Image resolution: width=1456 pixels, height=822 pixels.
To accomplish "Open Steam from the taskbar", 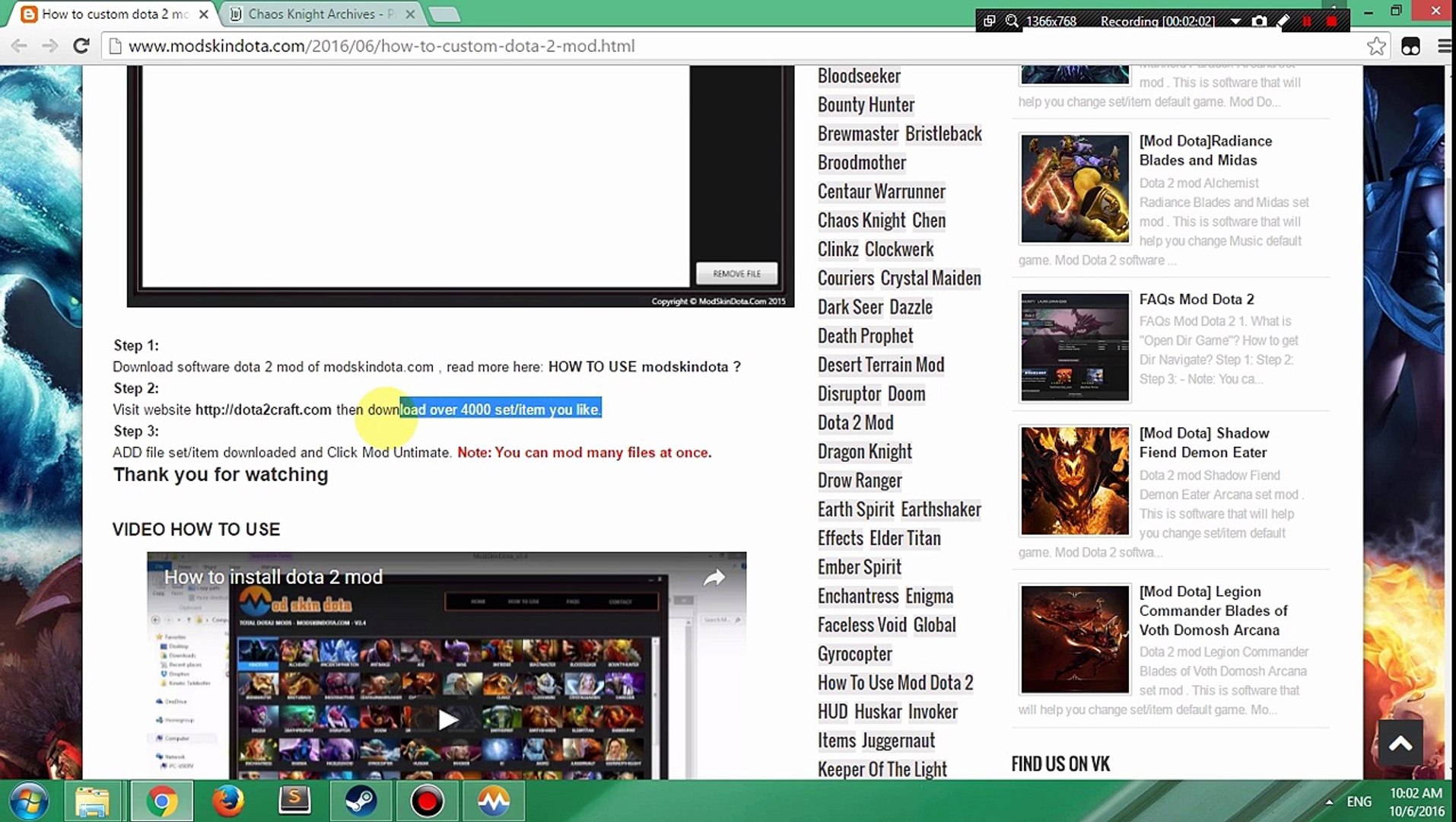I will click(360, 801).
